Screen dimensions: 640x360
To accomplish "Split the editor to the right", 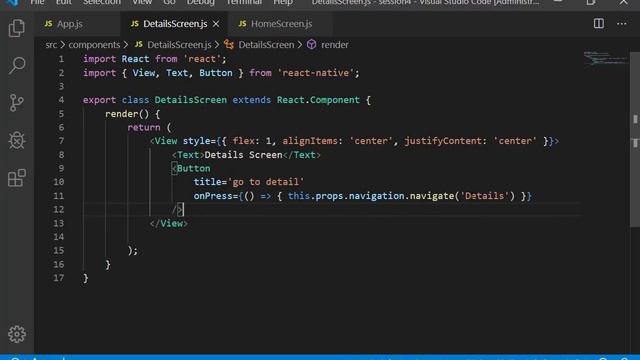I will (x=599, y=24).
